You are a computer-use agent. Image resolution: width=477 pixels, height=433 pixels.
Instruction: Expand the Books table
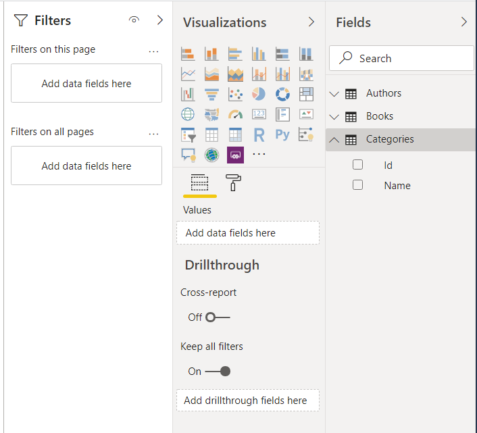pos(334,117)
